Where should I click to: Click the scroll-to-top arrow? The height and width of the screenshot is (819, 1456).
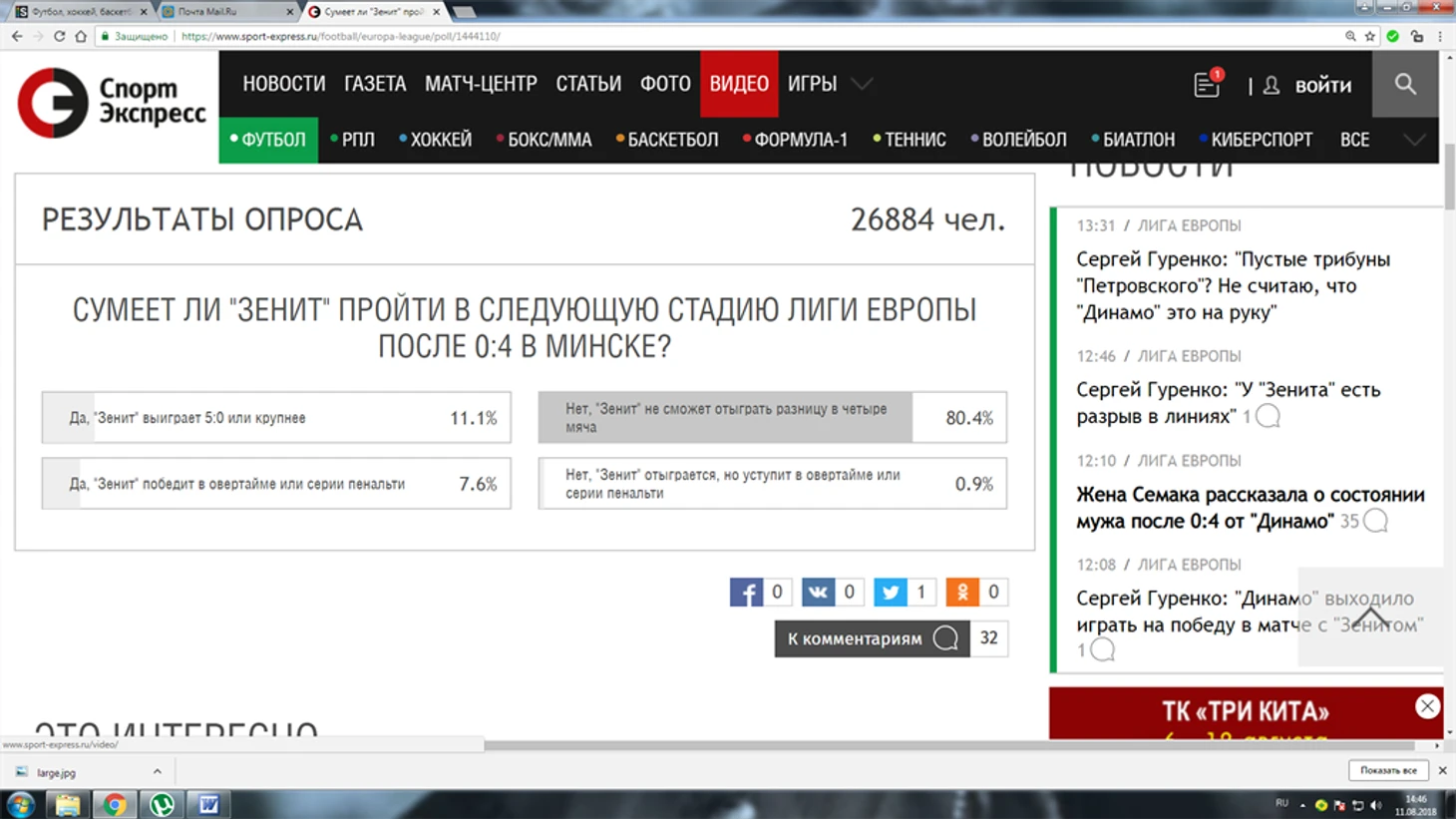tap(1370, 617)
